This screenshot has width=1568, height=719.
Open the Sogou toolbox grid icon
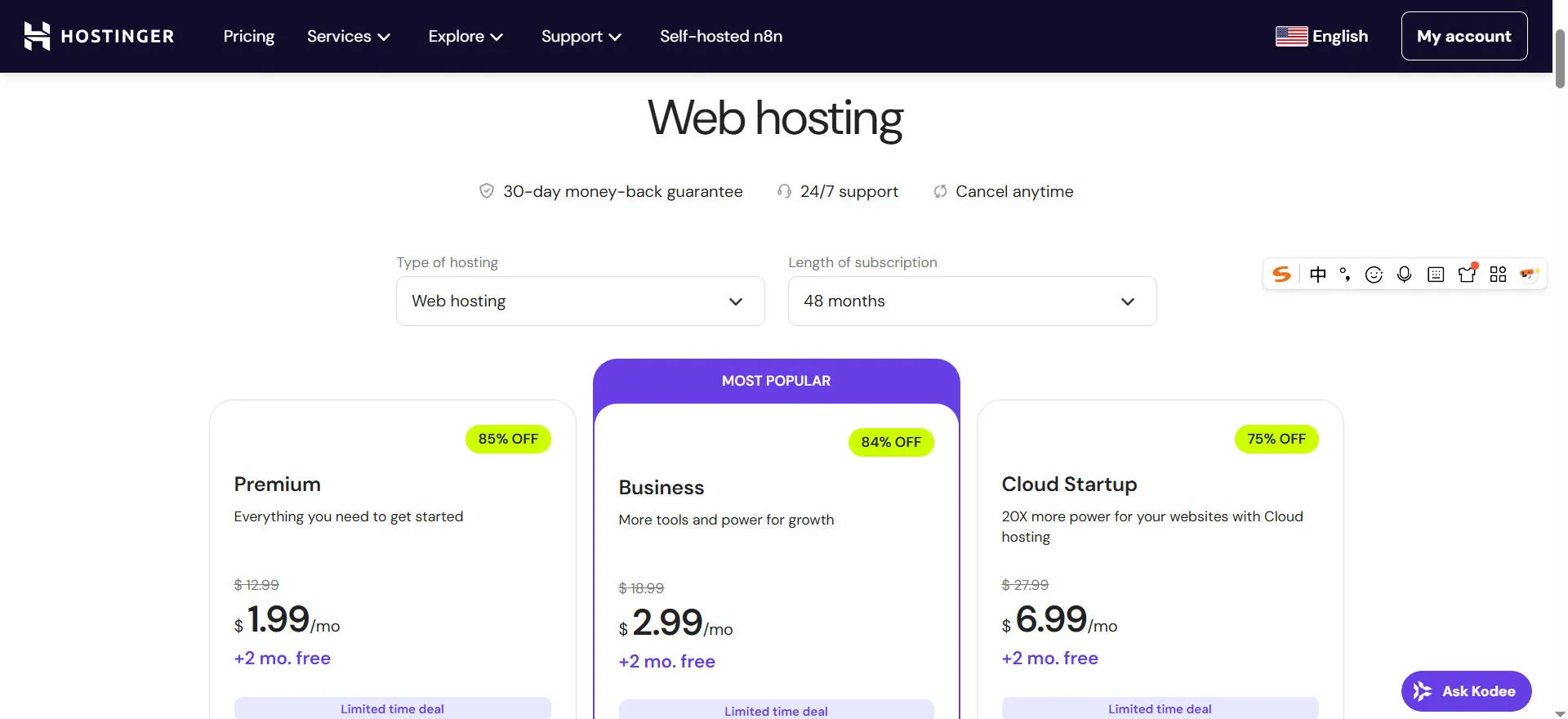1498,275
